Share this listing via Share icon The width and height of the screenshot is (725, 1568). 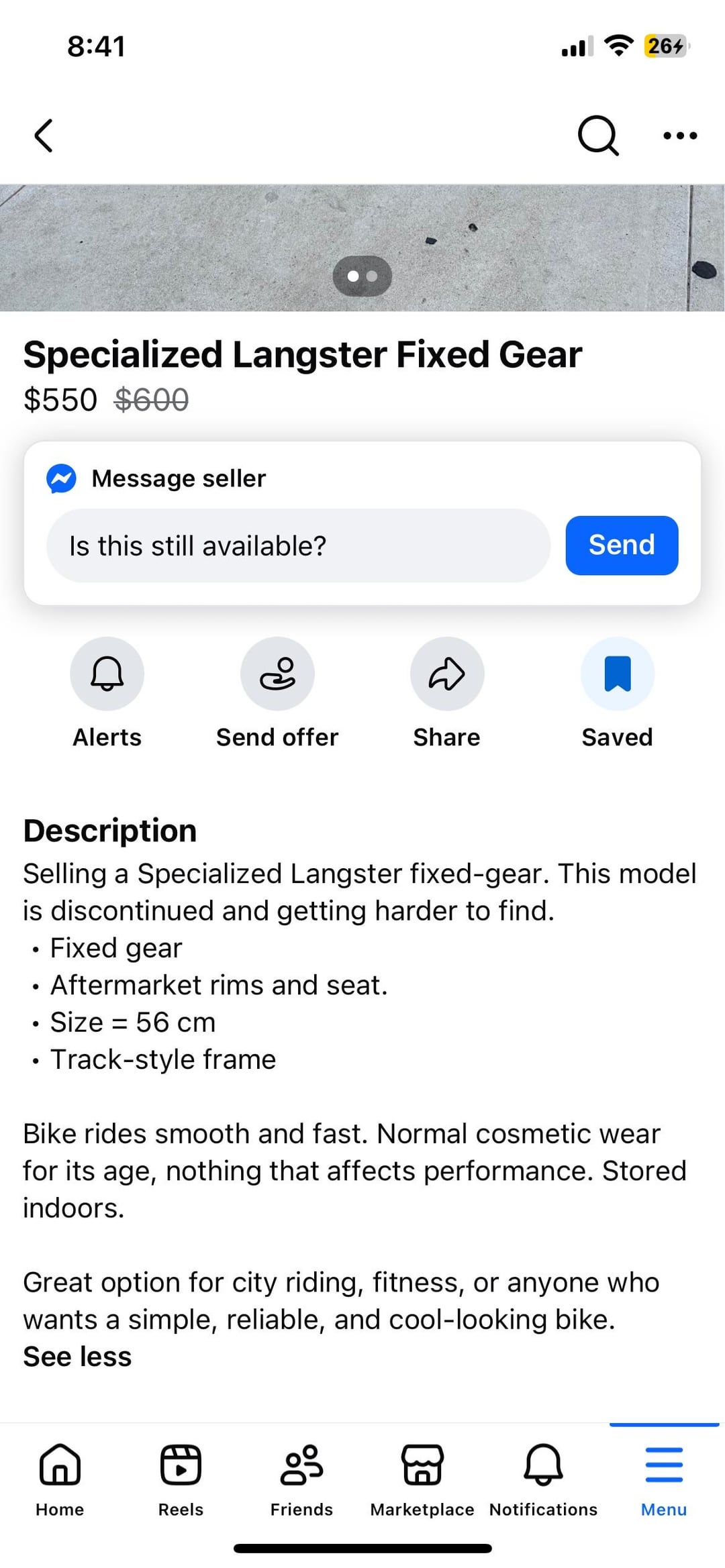click(x=447, y=674)
